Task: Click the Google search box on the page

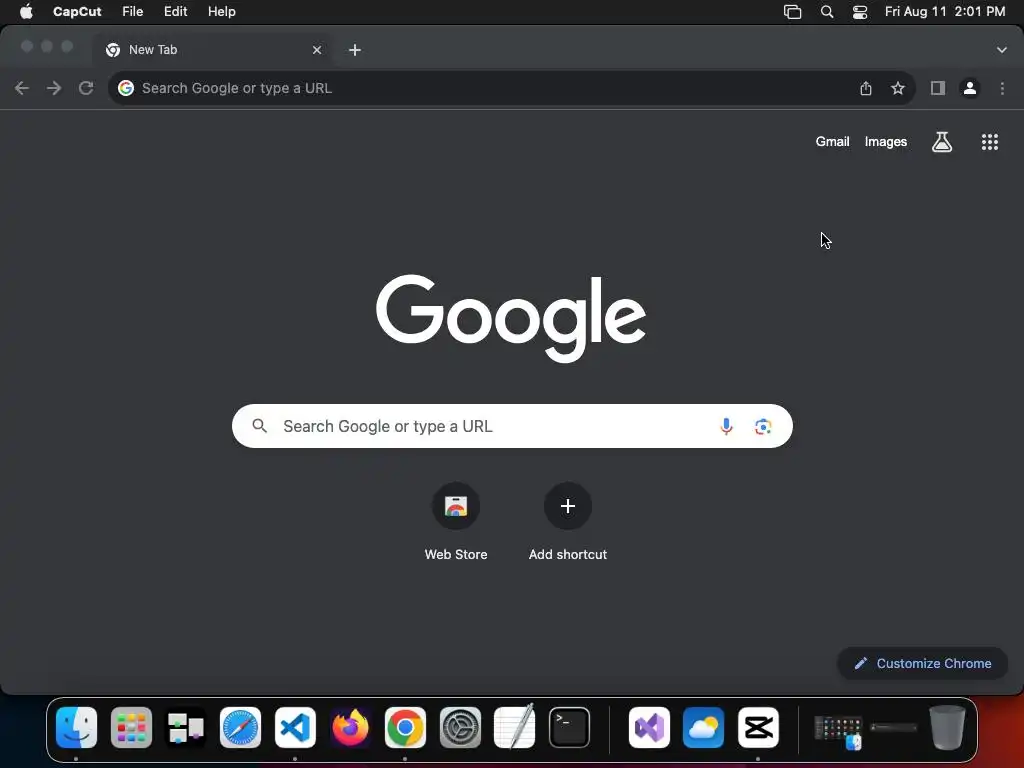Action: tap(512, 426)
